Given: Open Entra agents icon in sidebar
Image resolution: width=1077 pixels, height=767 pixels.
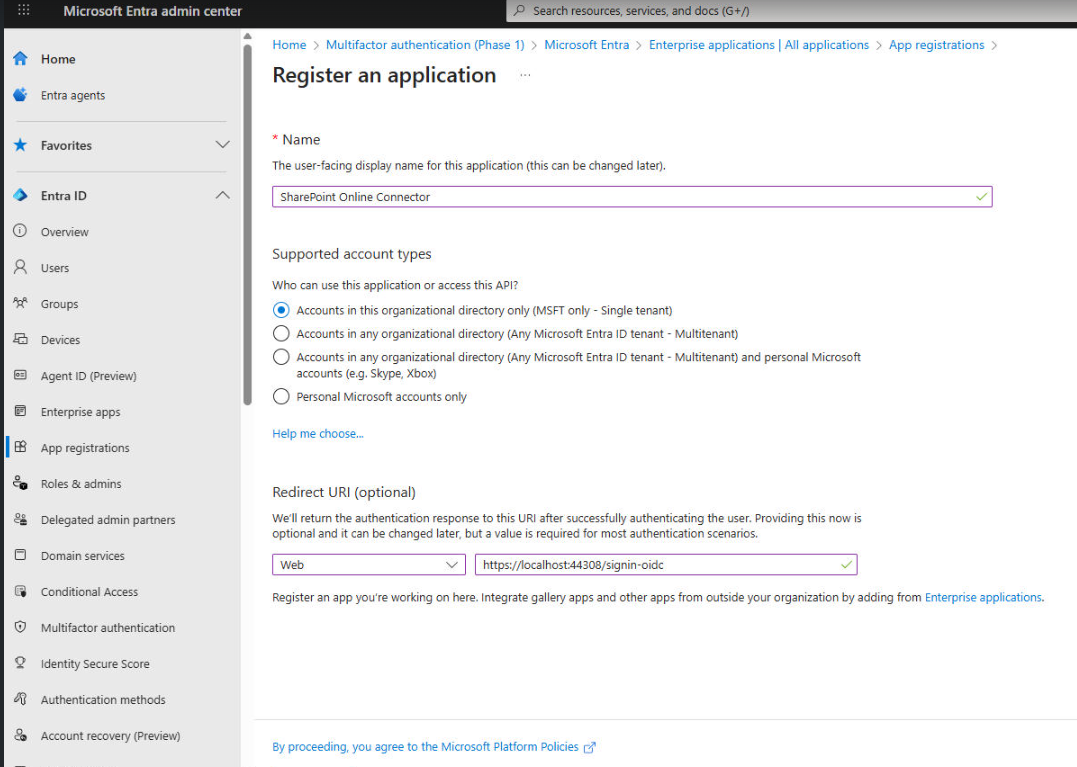Looking at the screenshot, I should tap(20, 95).
